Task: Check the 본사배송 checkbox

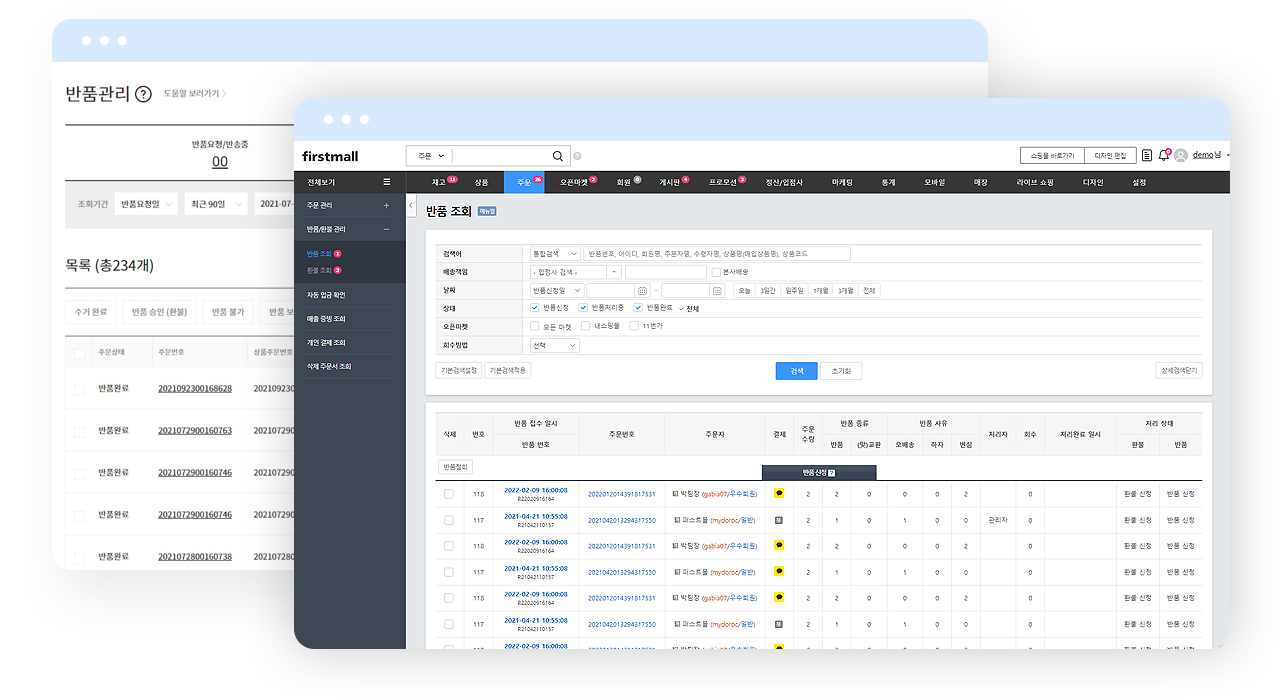Action: 715,272
